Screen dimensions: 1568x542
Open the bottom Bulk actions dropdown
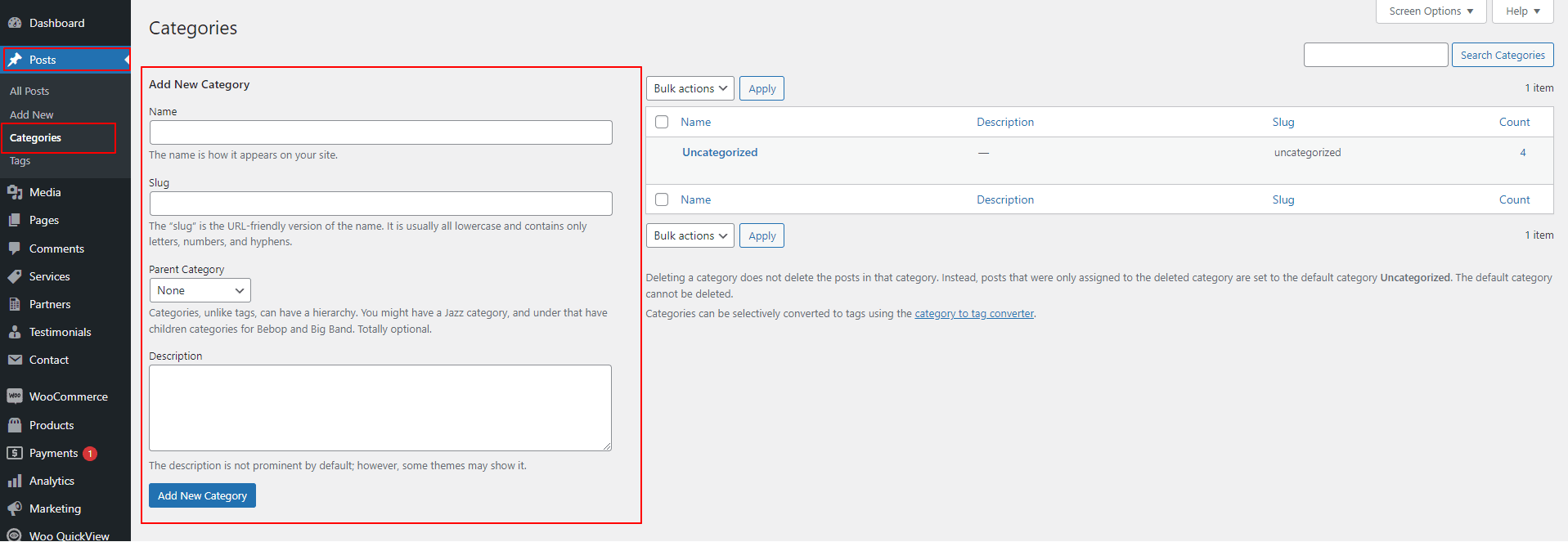(x=690, y=235)
